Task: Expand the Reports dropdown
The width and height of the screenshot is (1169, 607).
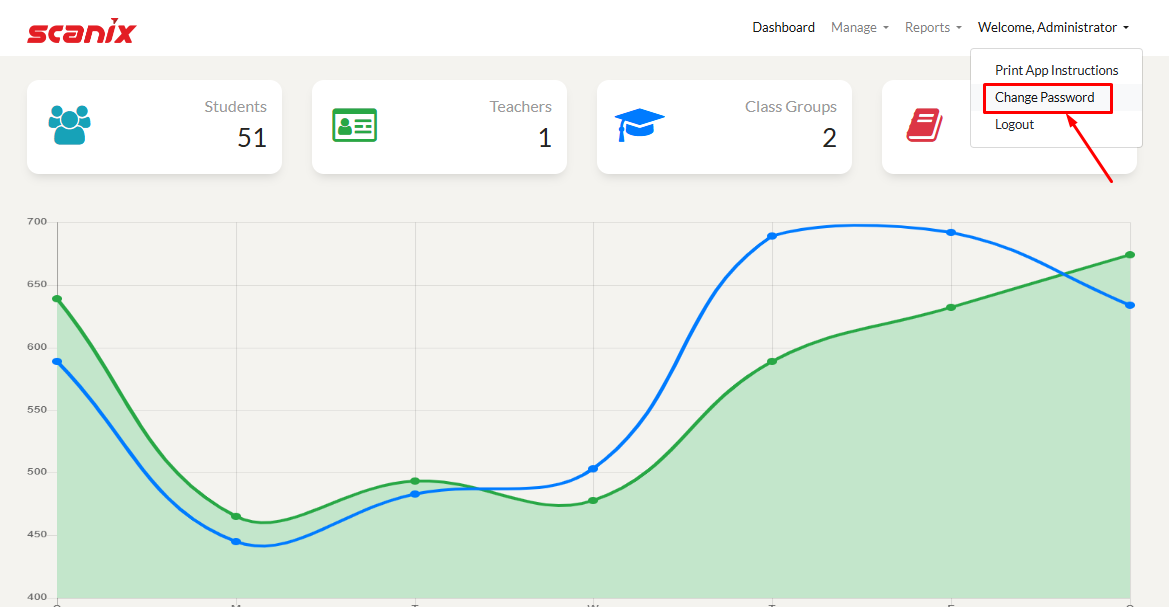Action: pos(932,28)
